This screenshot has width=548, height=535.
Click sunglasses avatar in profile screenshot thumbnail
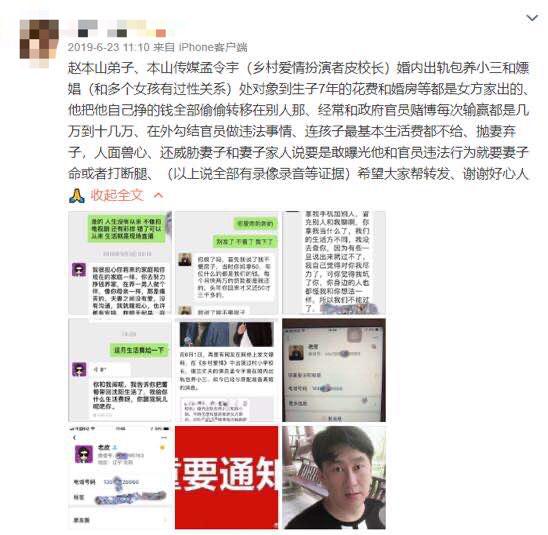[x=84, y=454]
